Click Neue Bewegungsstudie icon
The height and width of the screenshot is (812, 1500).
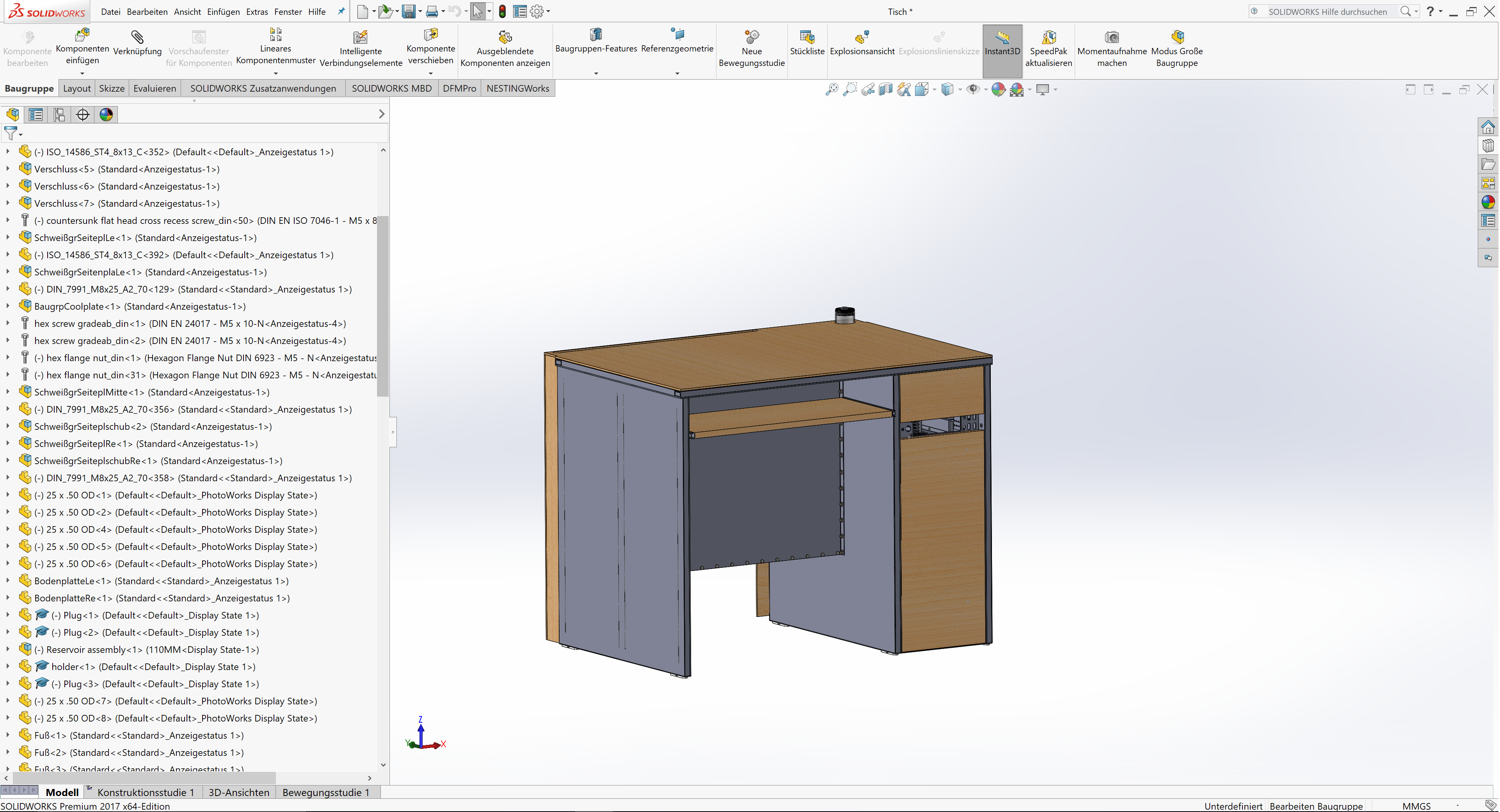(751, 37)
